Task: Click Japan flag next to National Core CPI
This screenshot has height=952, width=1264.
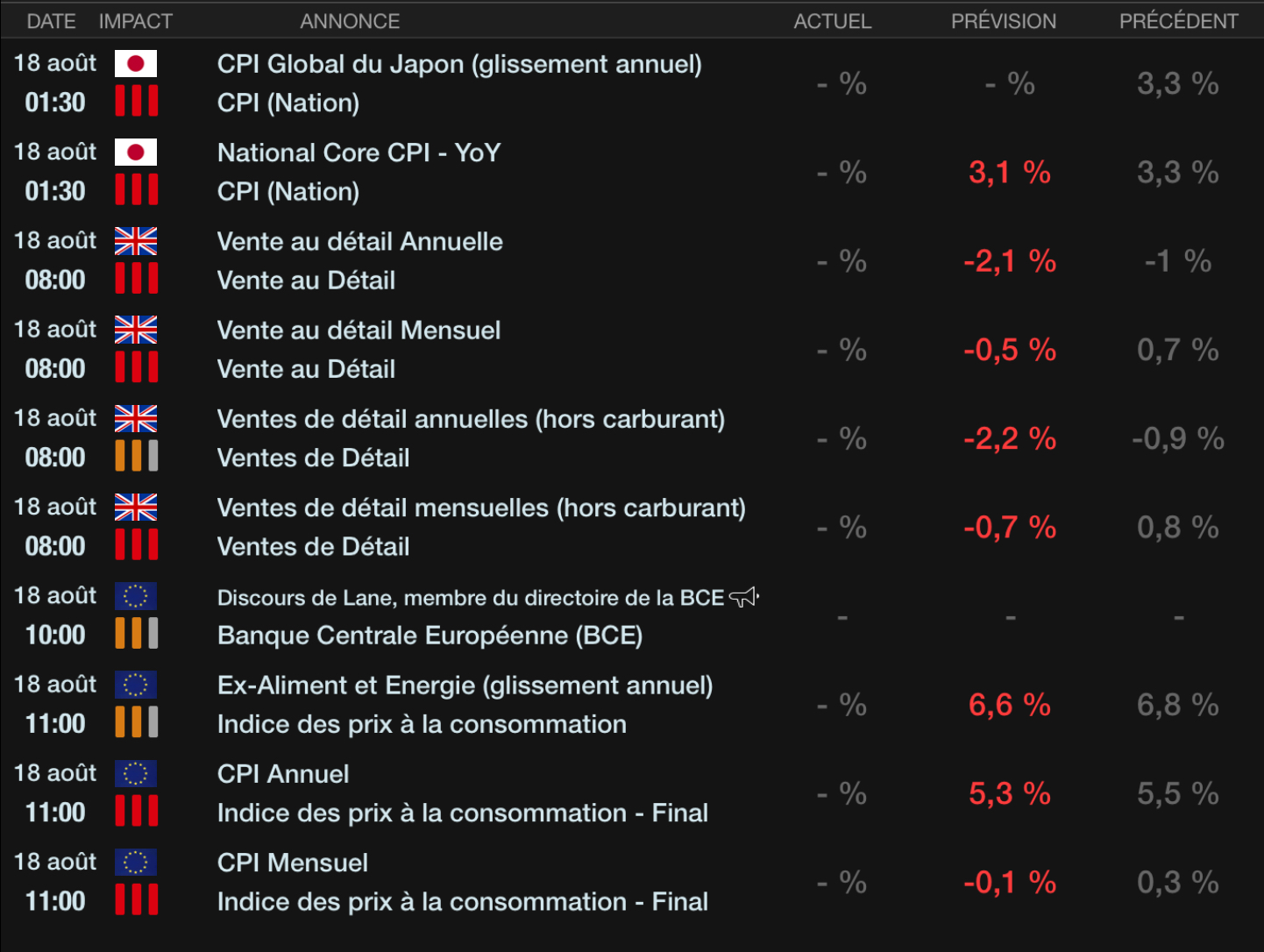Action: tap(136, 153)
